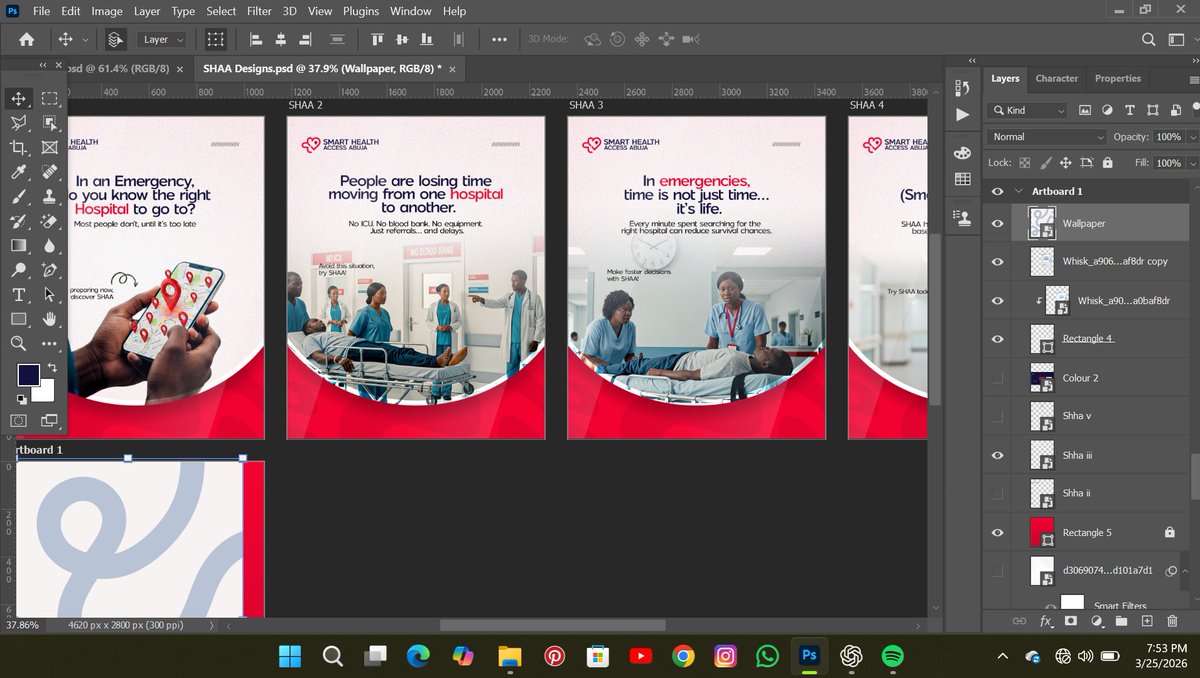The image size is (1200, 678).
Task: Select the Polygonal Lasso tool
Action: (x=18, y=123)
